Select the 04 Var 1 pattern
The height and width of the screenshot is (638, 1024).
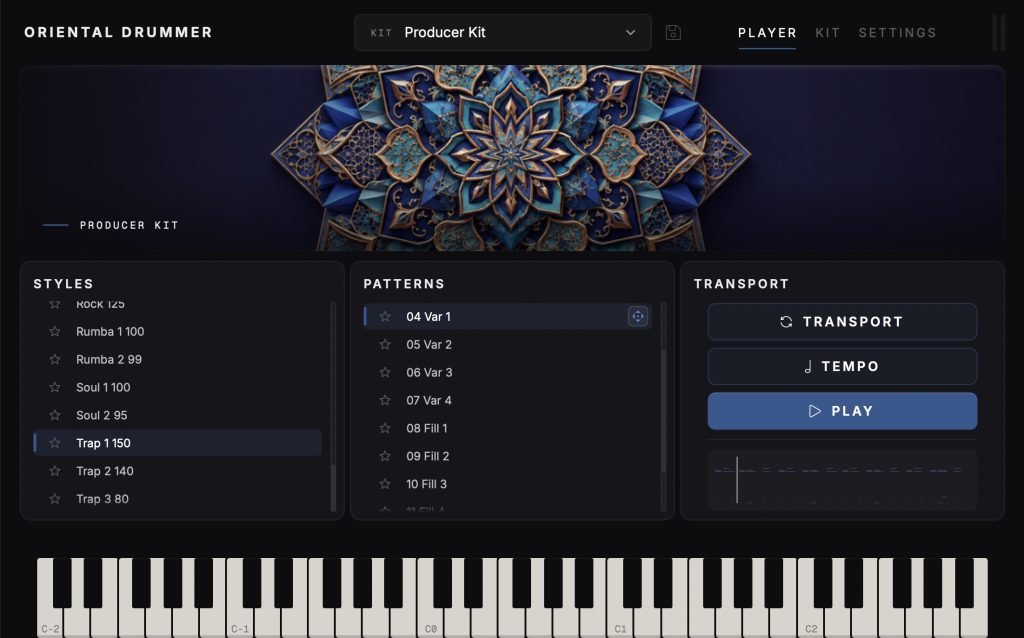click(507, 317)
